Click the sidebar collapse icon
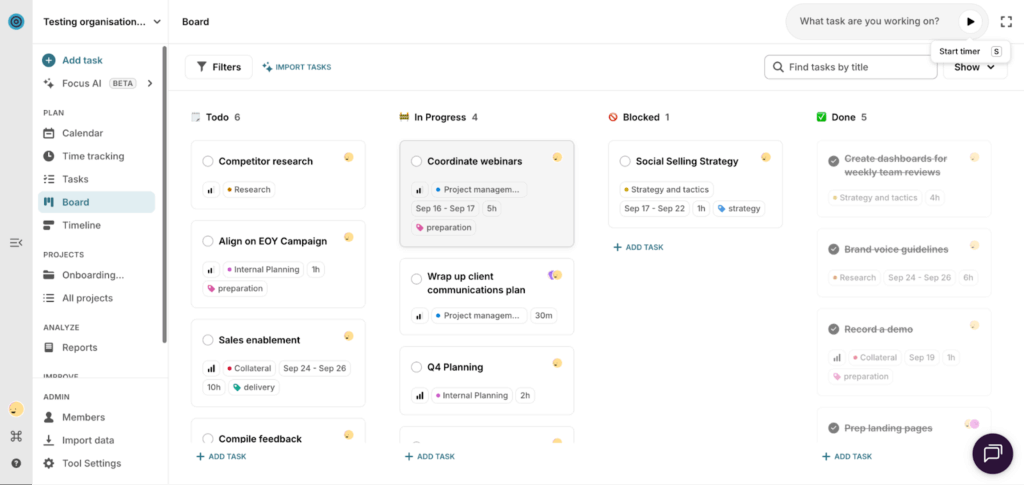Viewport: 1024px width, 485px height. pos(16,243)
